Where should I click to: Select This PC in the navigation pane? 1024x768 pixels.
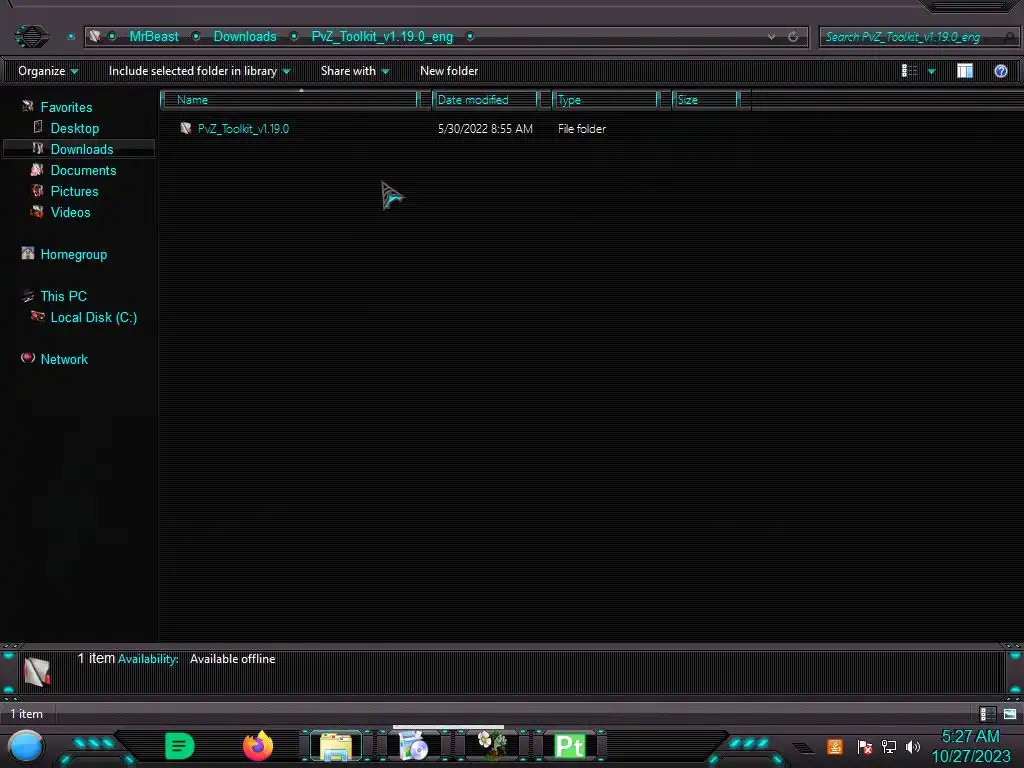tap(63, 296)
